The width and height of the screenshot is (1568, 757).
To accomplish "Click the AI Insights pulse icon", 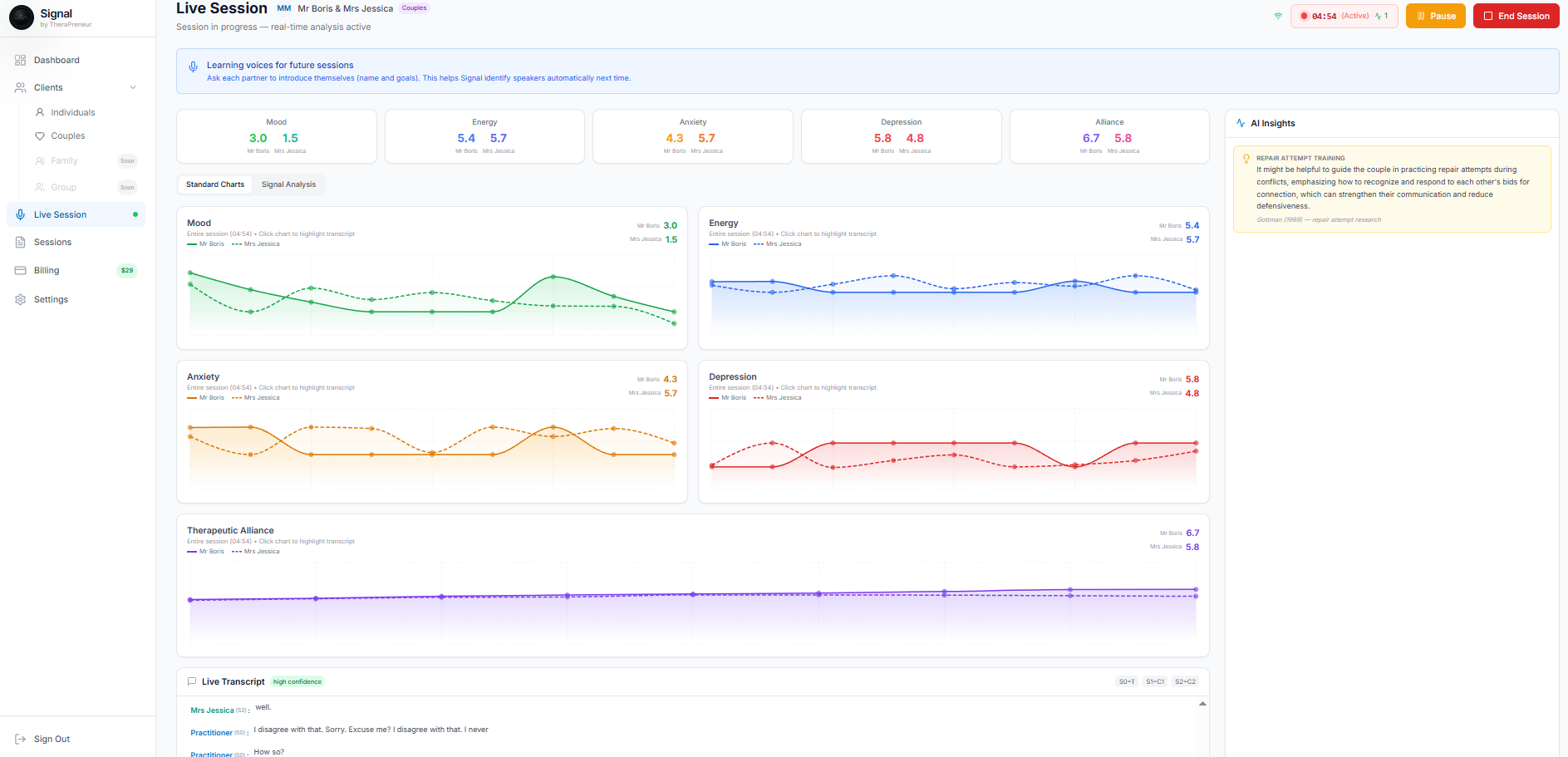I will 1241,123.
